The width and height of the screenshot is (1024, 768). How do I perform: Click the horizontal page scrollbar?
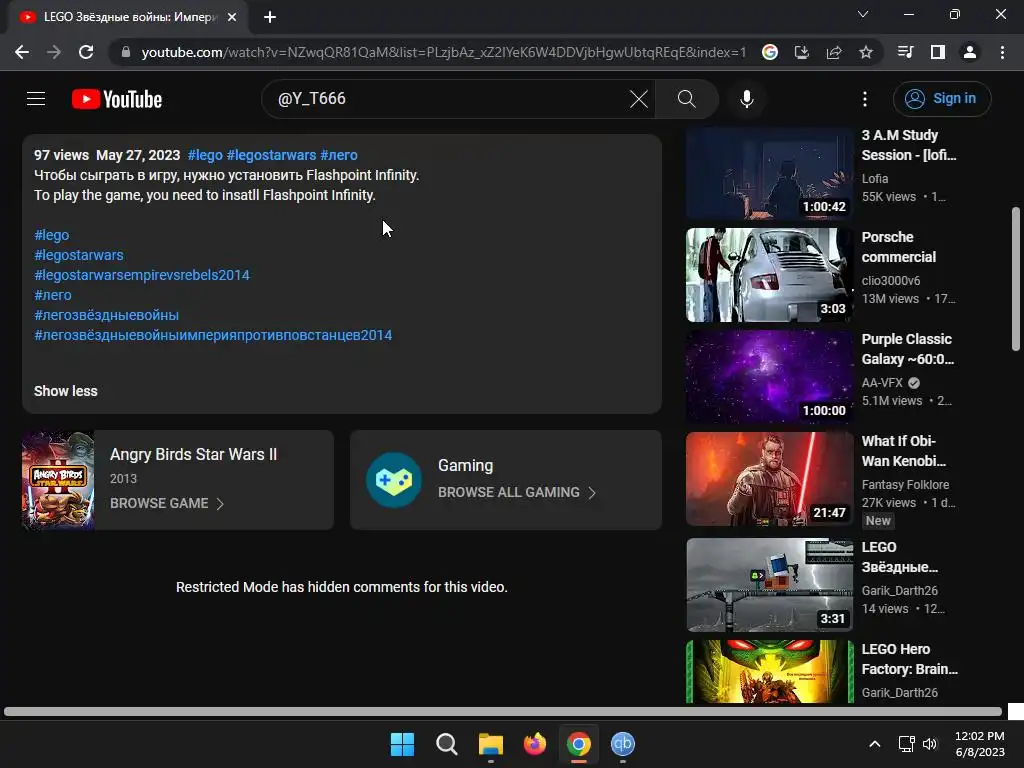tap(503, 712)
